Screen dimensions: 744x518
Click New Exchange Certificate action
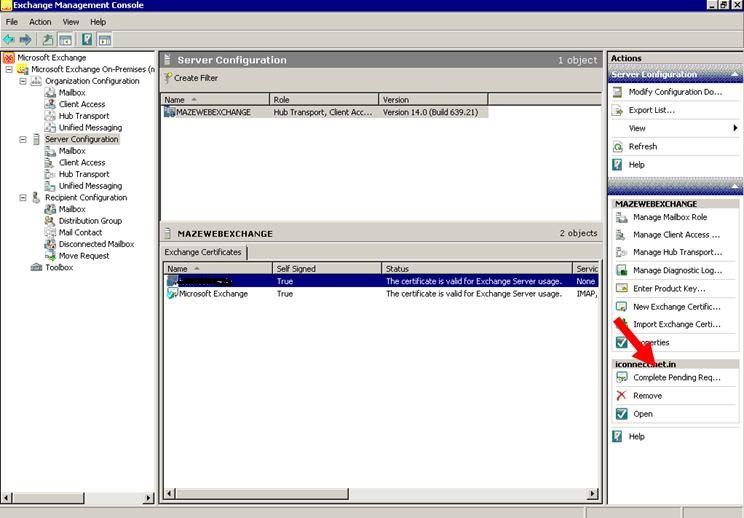tap(675, 306)
